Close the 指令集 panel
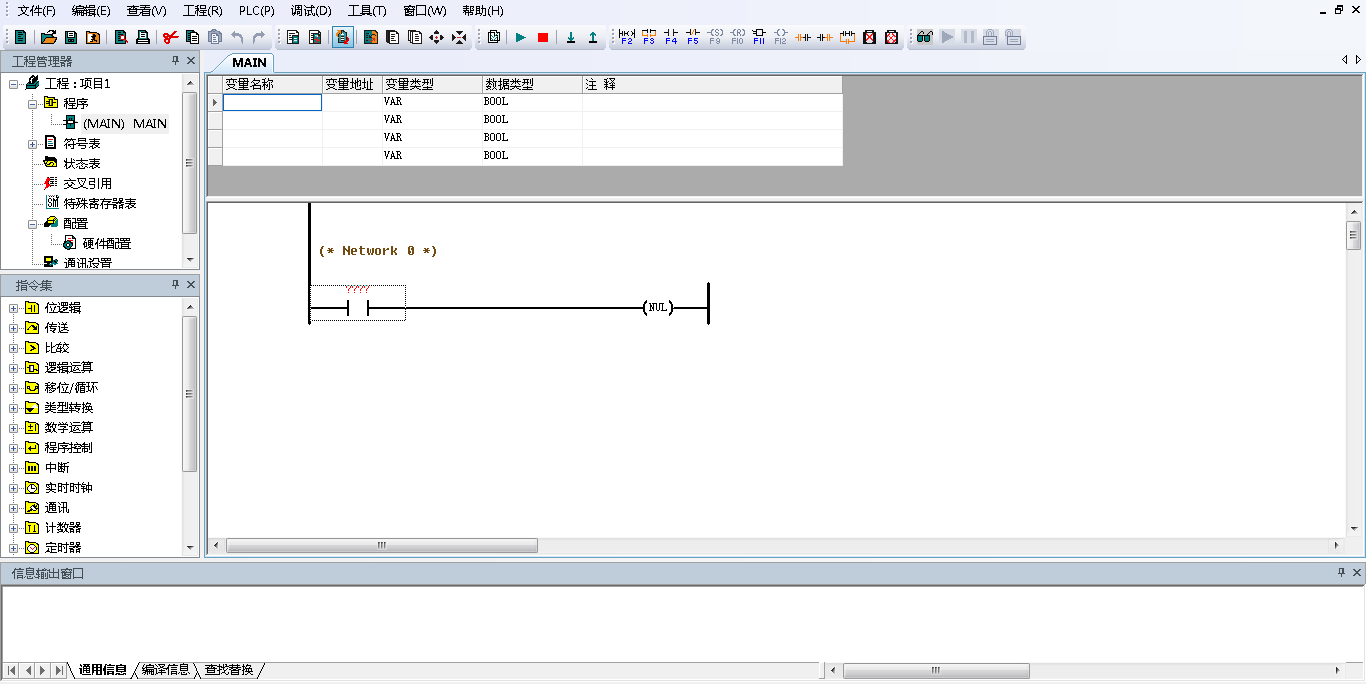Image resolution: width=1366 pixels, height=684 pixels. coord(191,285)
